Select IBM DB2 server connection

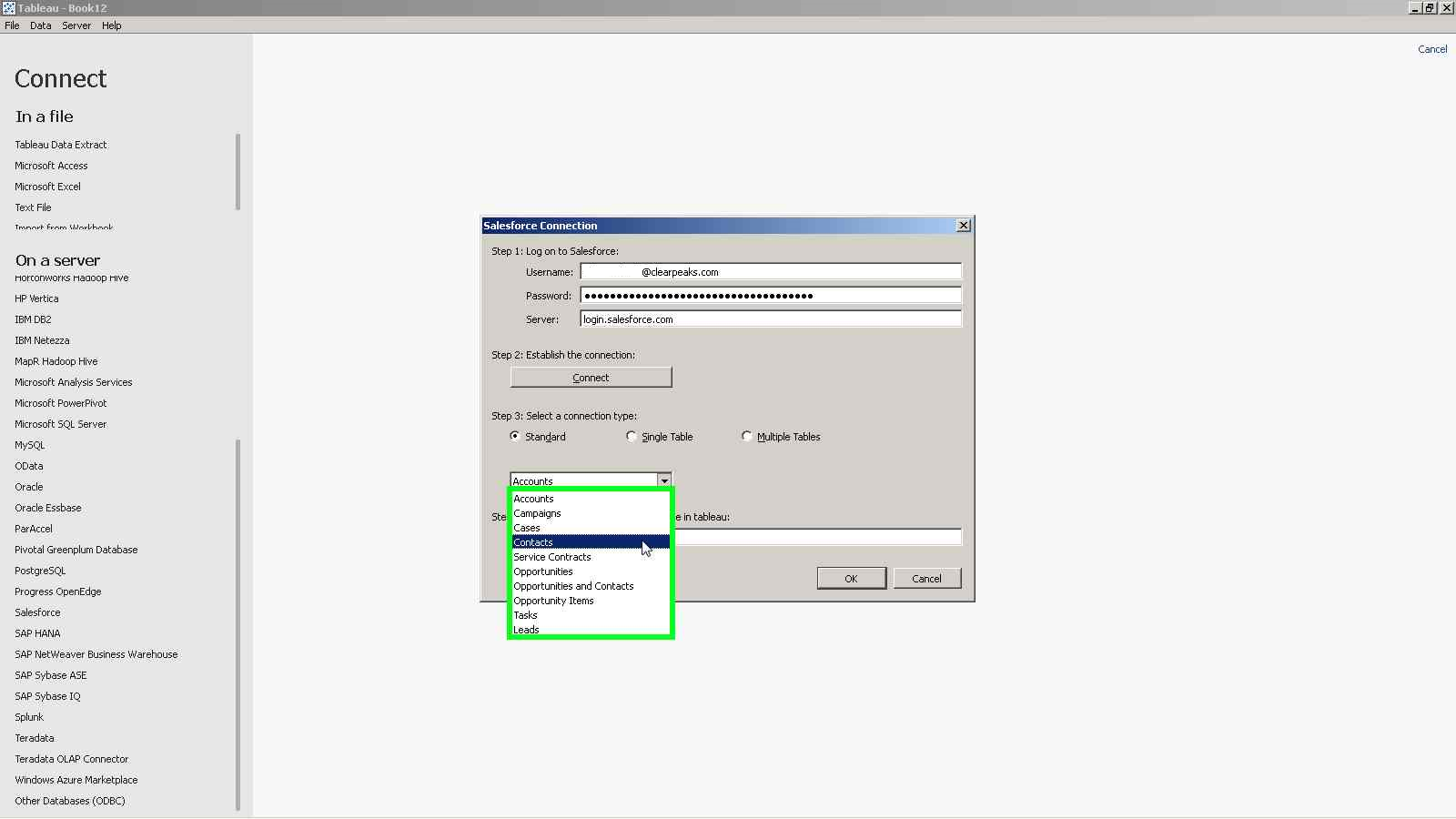pos(33,319)
